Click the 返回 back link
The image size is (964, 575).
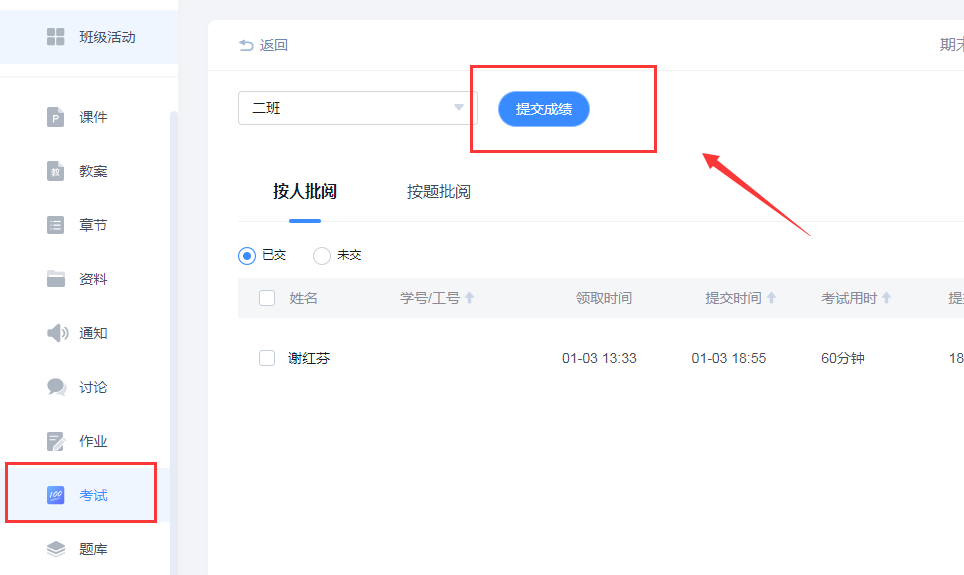[x=263, y=45]
